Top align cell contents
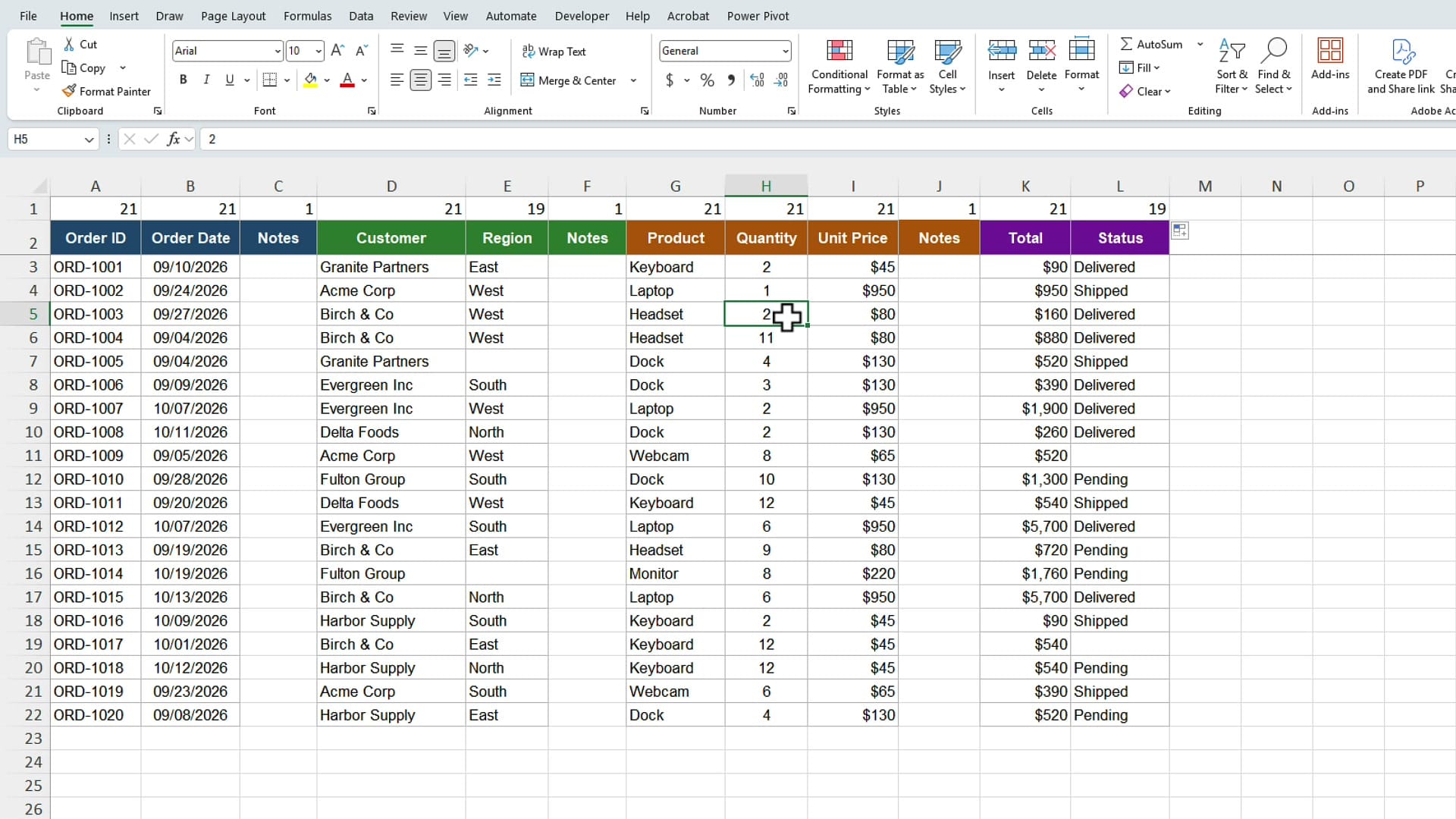 tap(397, 51)
